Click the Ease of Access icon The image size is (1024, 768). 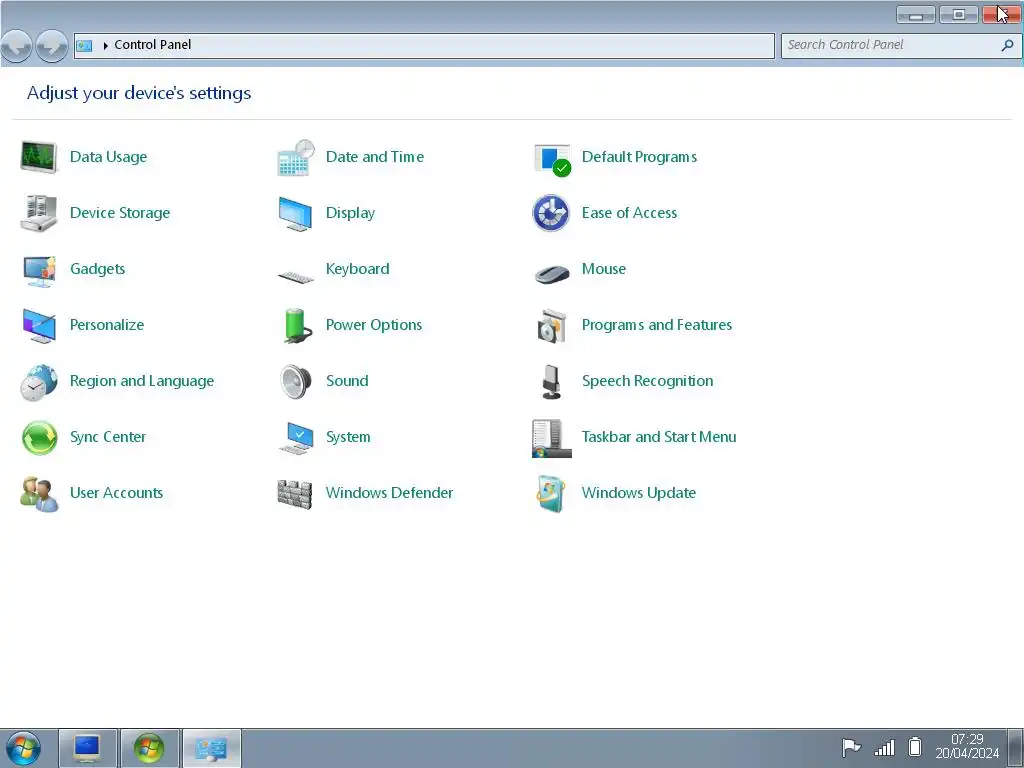click(x=551, y=213)
